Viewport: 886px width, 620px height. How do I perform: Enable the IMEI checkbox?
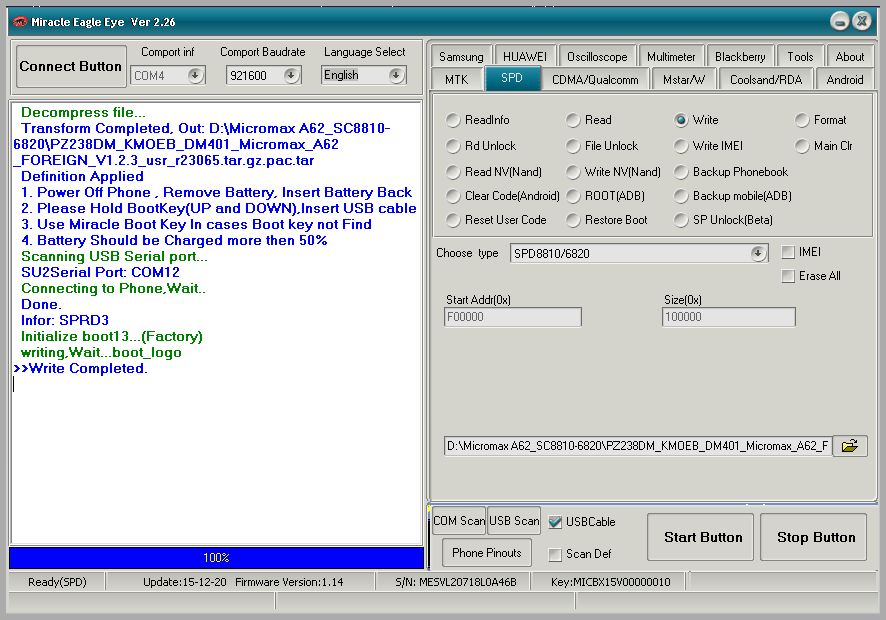click(x=788, y=252)
